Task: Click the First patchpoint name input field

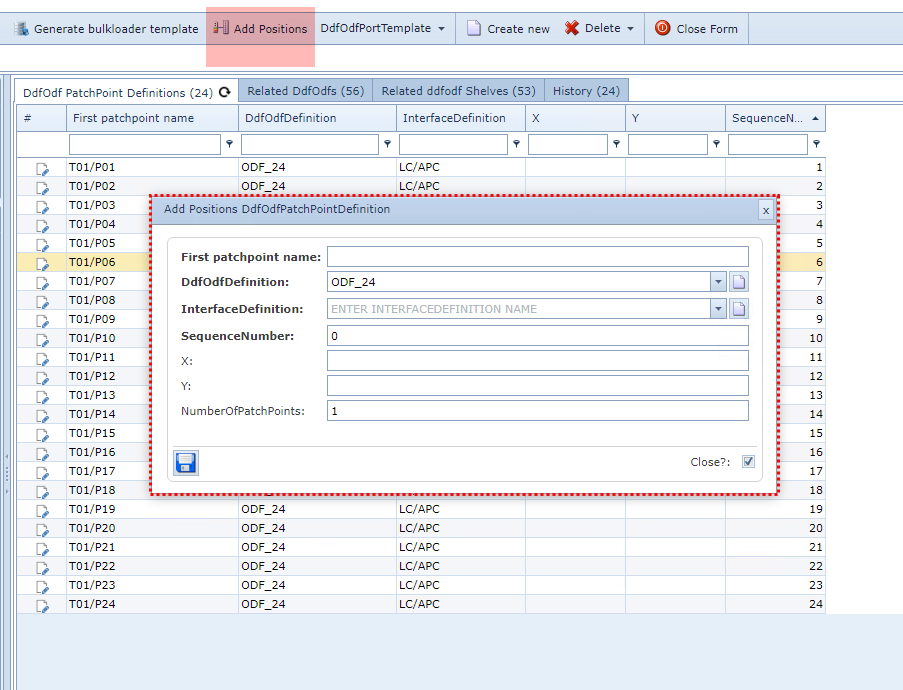Action: coord(537,257)
